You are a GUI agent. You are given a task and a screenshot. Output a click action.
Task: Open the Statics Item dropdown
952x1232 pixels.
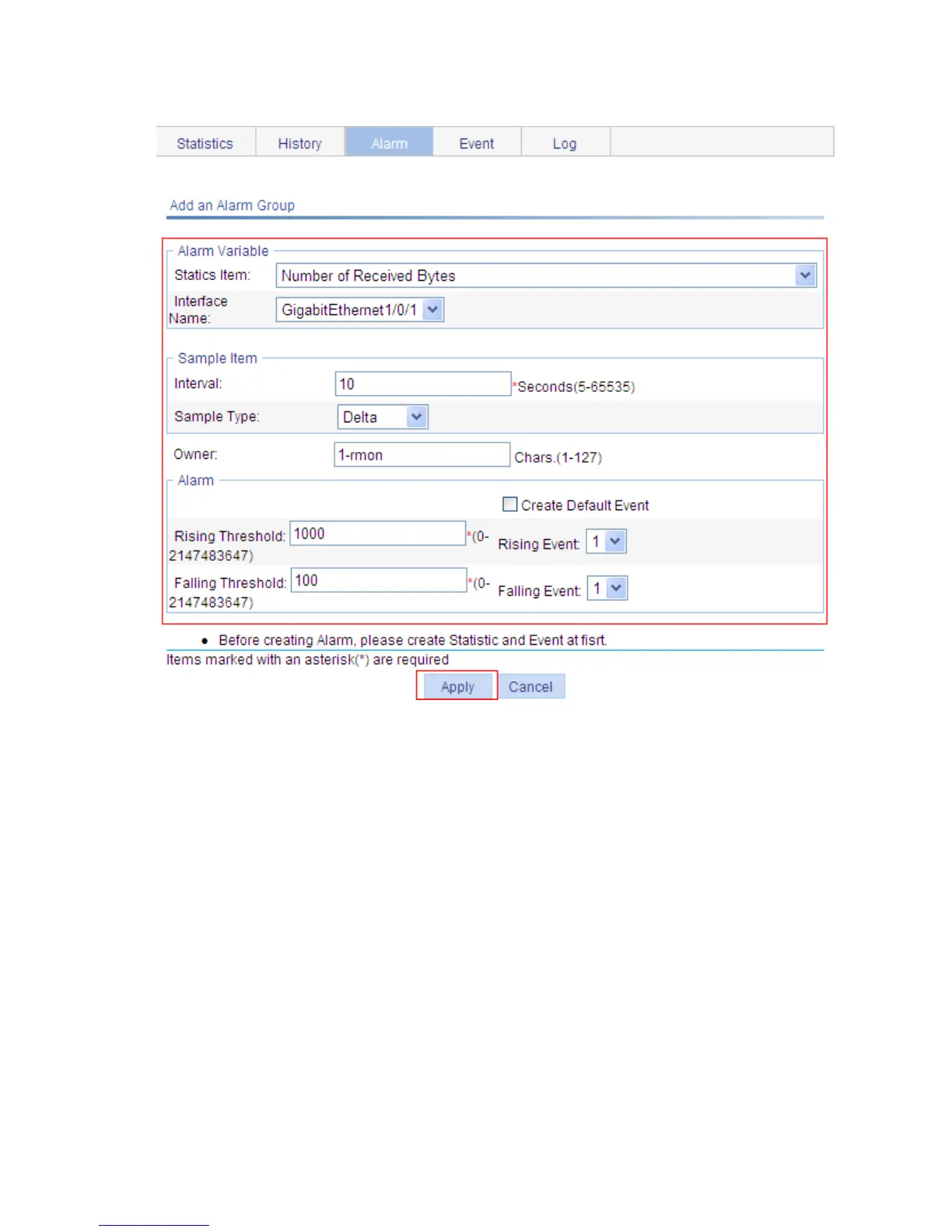point(546,275)
